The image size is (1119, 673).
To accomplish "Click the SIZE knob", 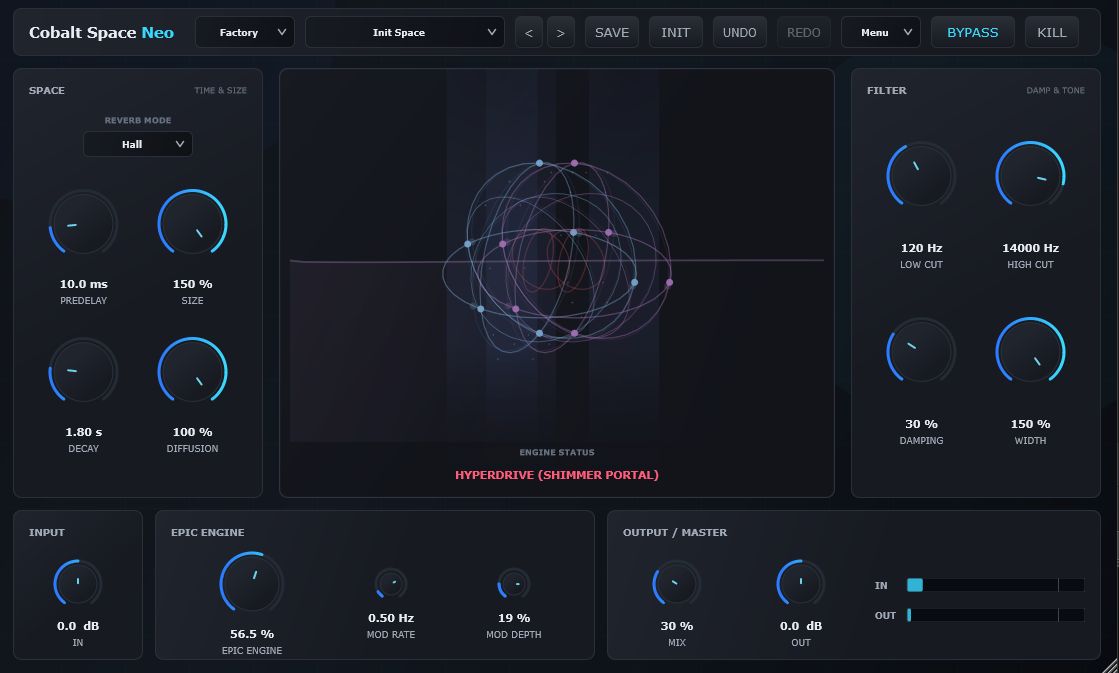I will point(193,224).
